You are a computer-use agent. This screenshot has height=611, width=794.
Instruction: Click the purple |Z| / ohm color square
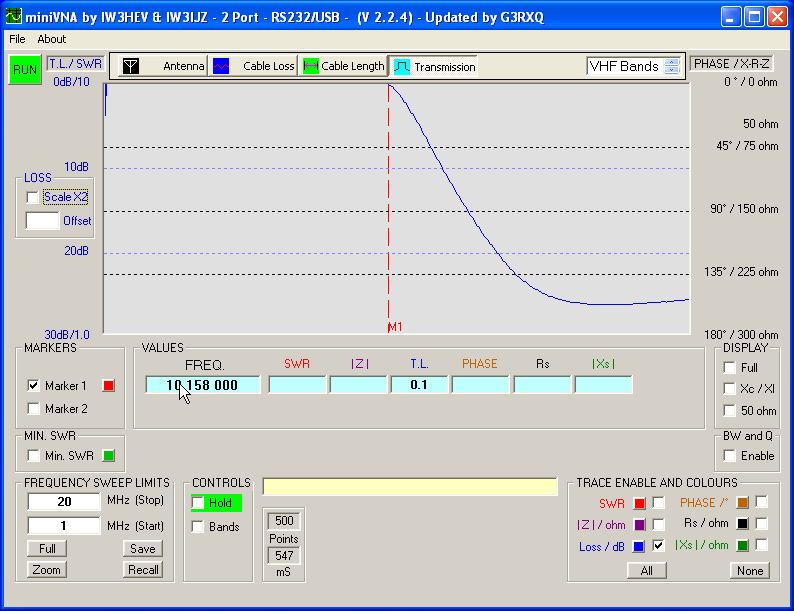639,525
